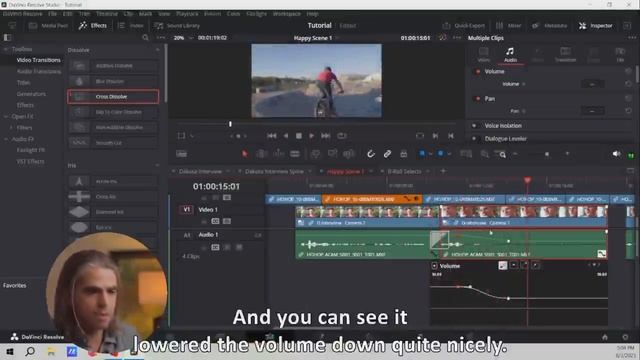Open the File menu
The width and height of the screenshot is (640, 360).
[53, 13]
